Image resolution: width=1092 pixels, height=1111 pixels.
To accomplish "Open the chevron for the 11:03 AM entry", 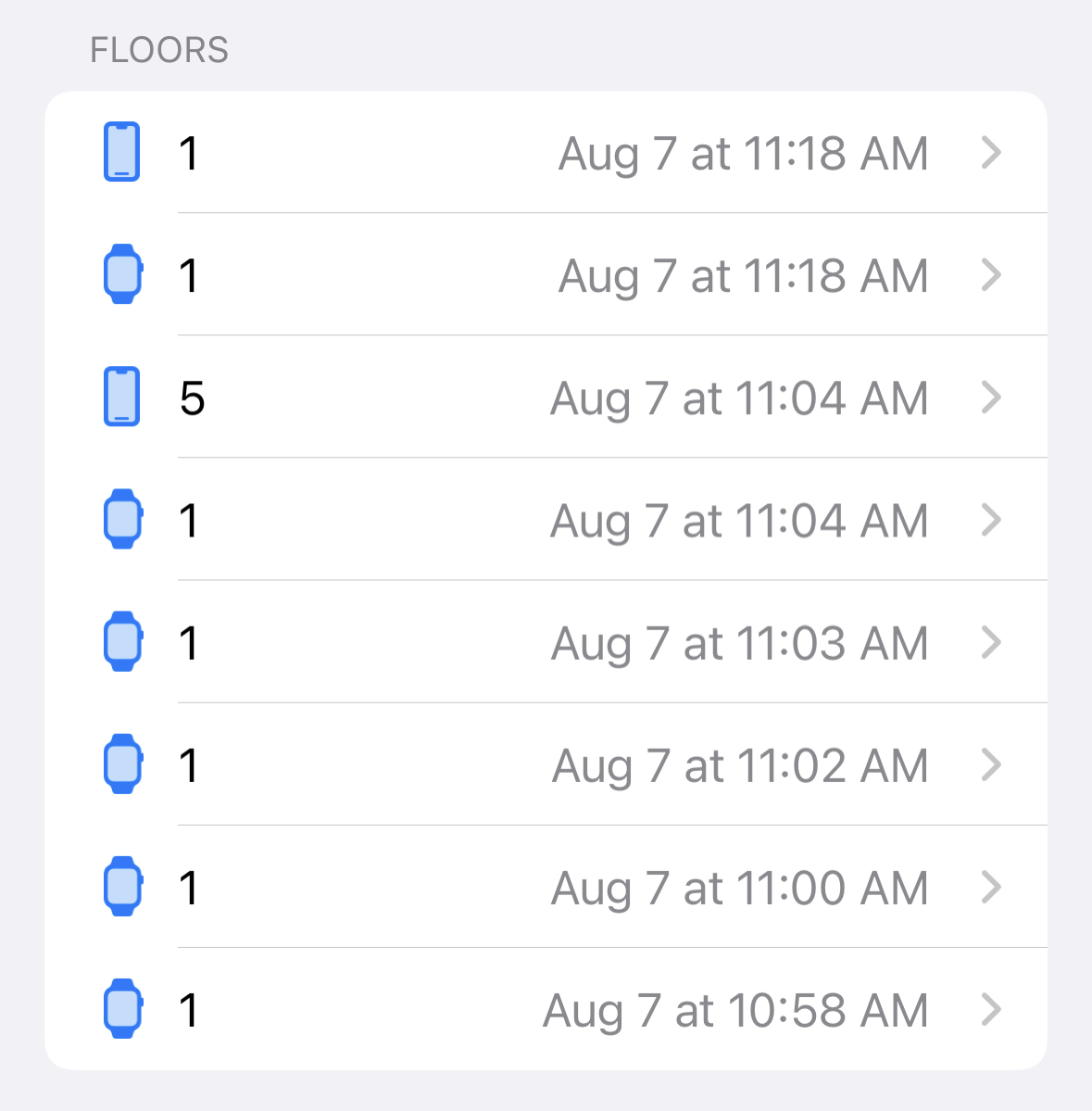I will 991,642.
